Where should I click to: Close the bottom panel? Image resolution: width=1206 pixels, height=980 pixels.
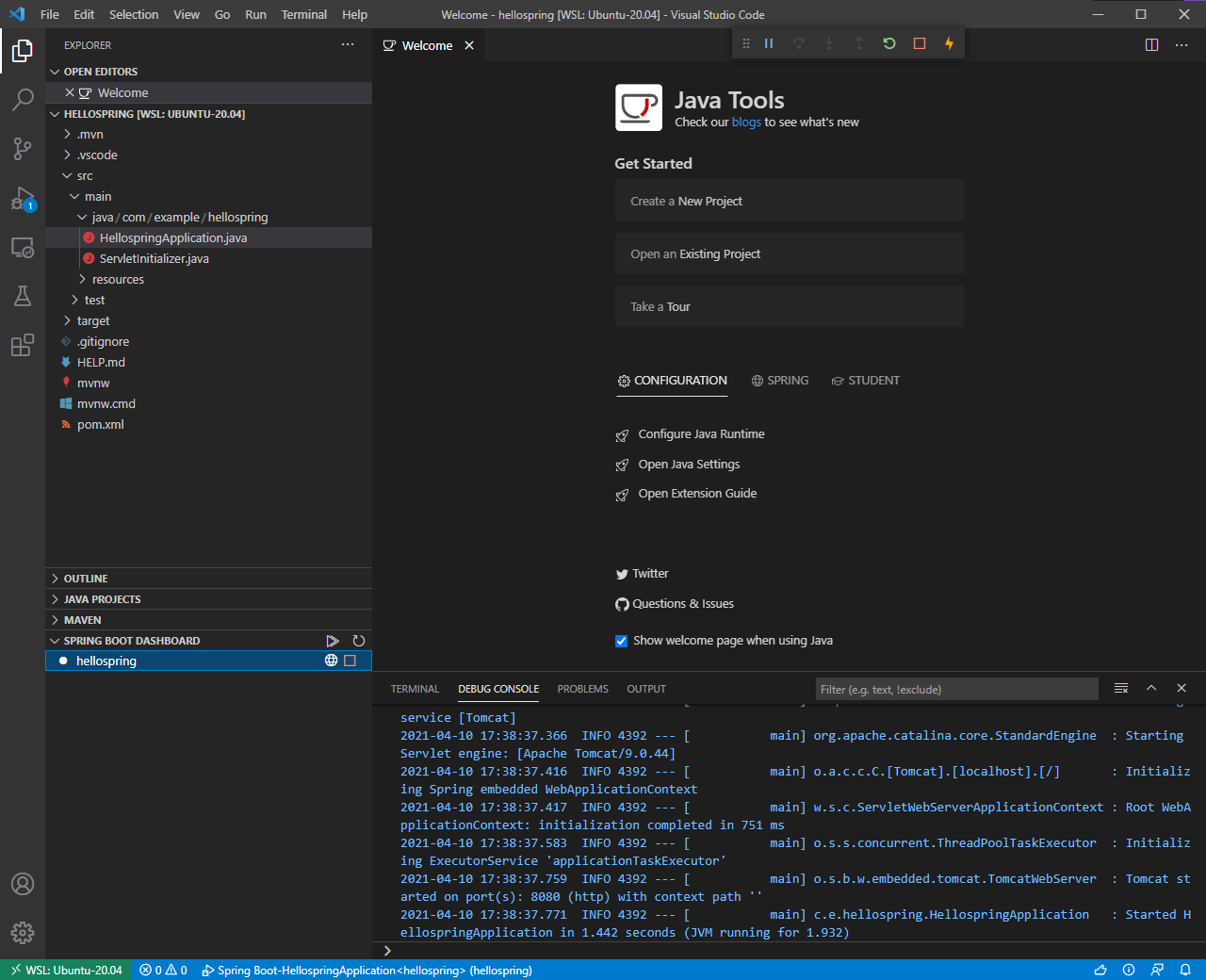tap(1182, 689)
